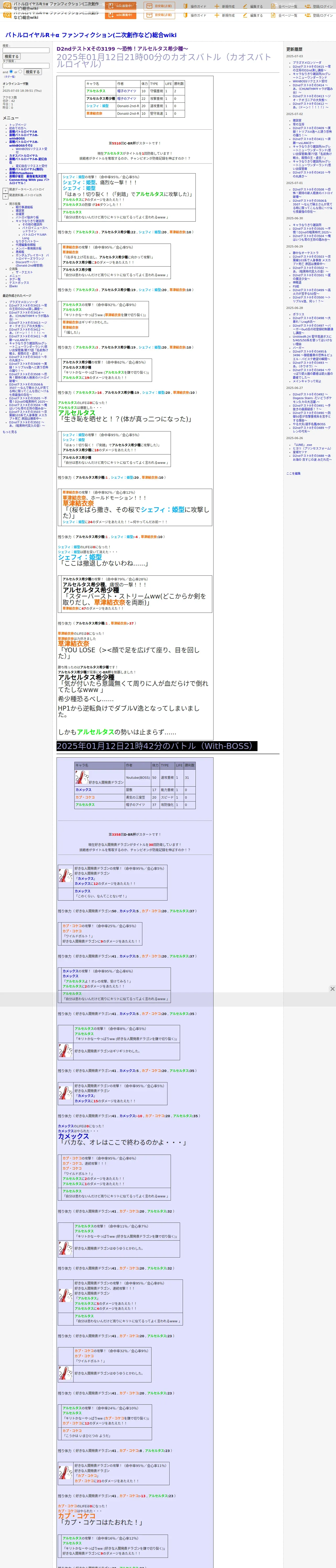
Task: Open バトロイニュースヘッドライン link
Action: 35,229
